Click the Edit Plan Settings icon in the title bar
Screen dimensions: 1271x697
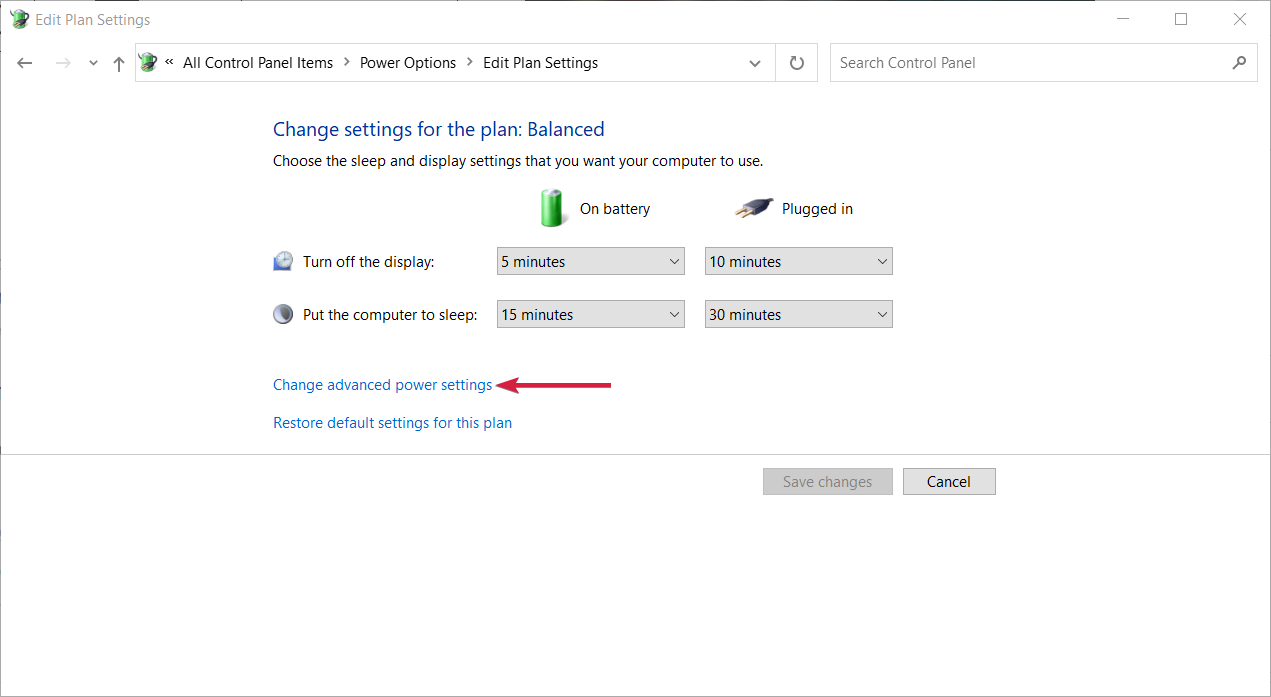pyautogui.click(x=19, y=18)
